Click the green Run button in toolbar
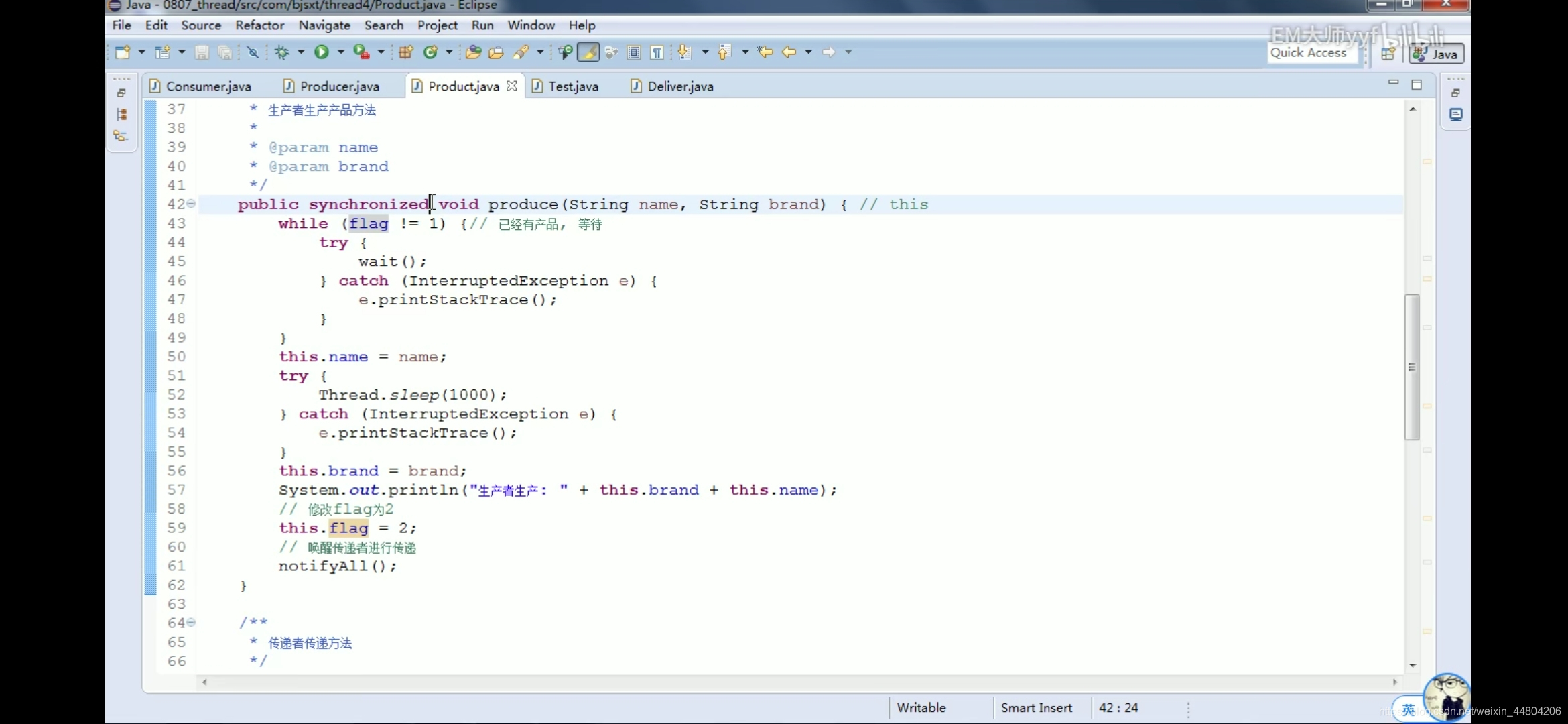This screenshot has width=1568, height=724. coord(322,52)
